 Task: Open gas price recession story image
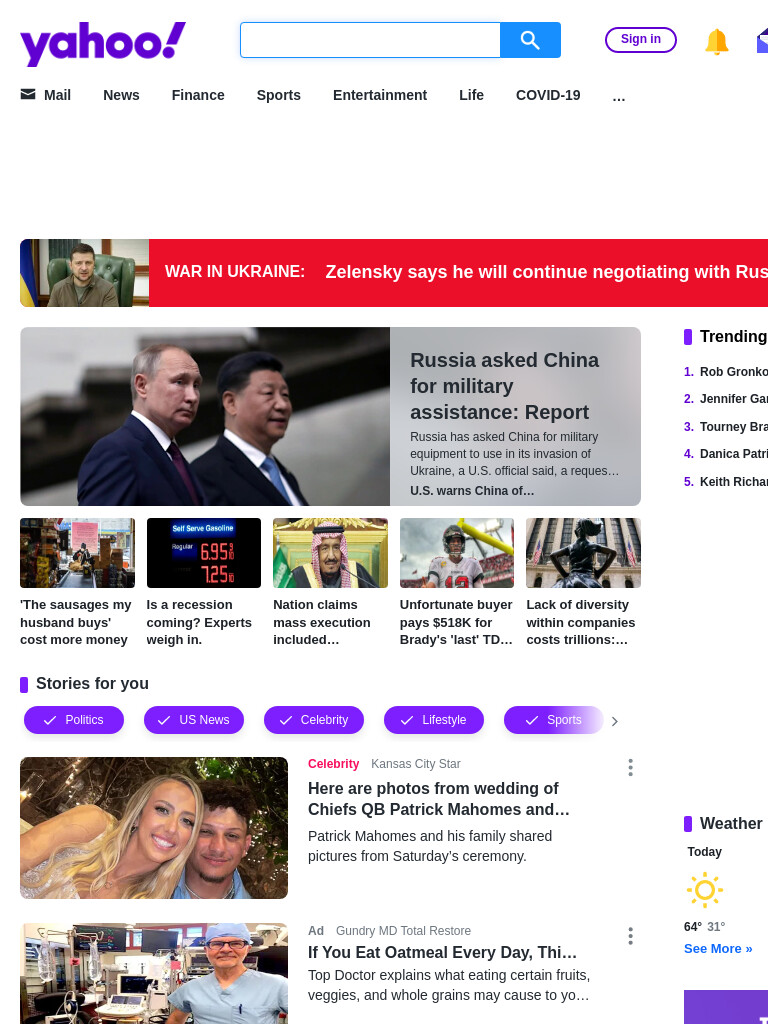click(x=204, y=552)
